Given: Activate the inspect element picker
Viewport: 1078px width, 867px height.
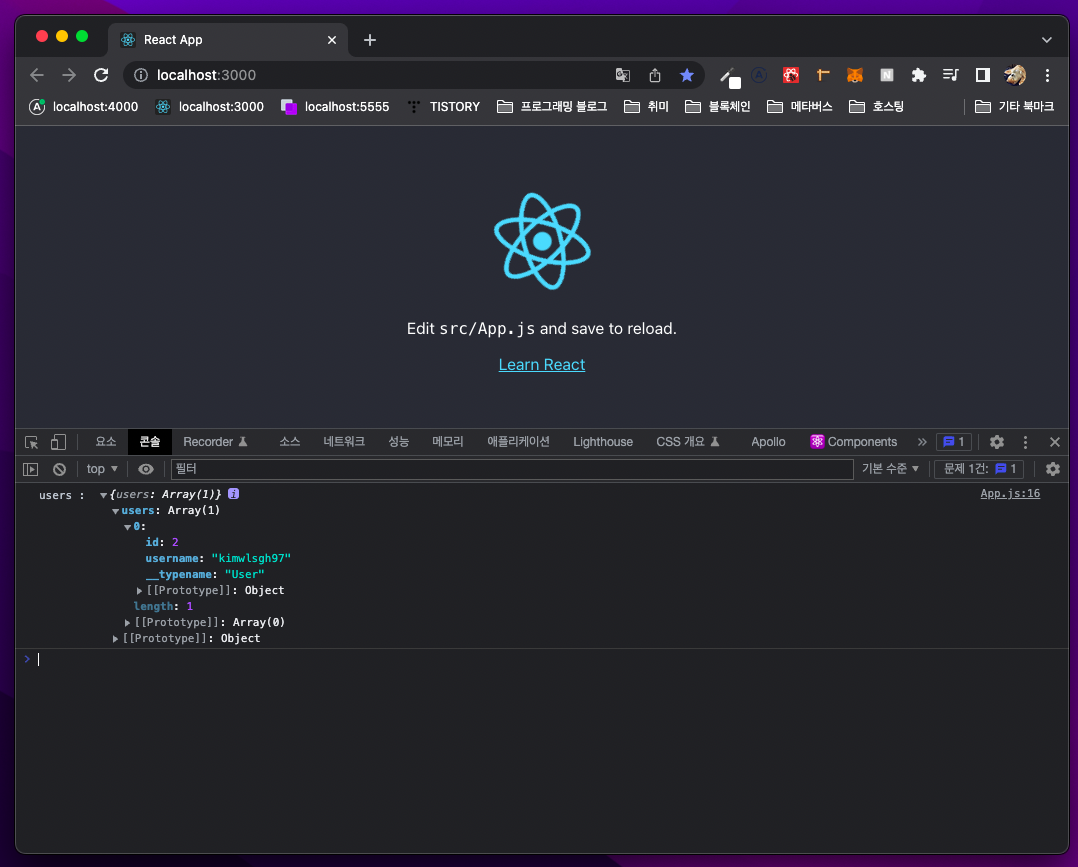Looking at the screenshot, I should (32, 442).
